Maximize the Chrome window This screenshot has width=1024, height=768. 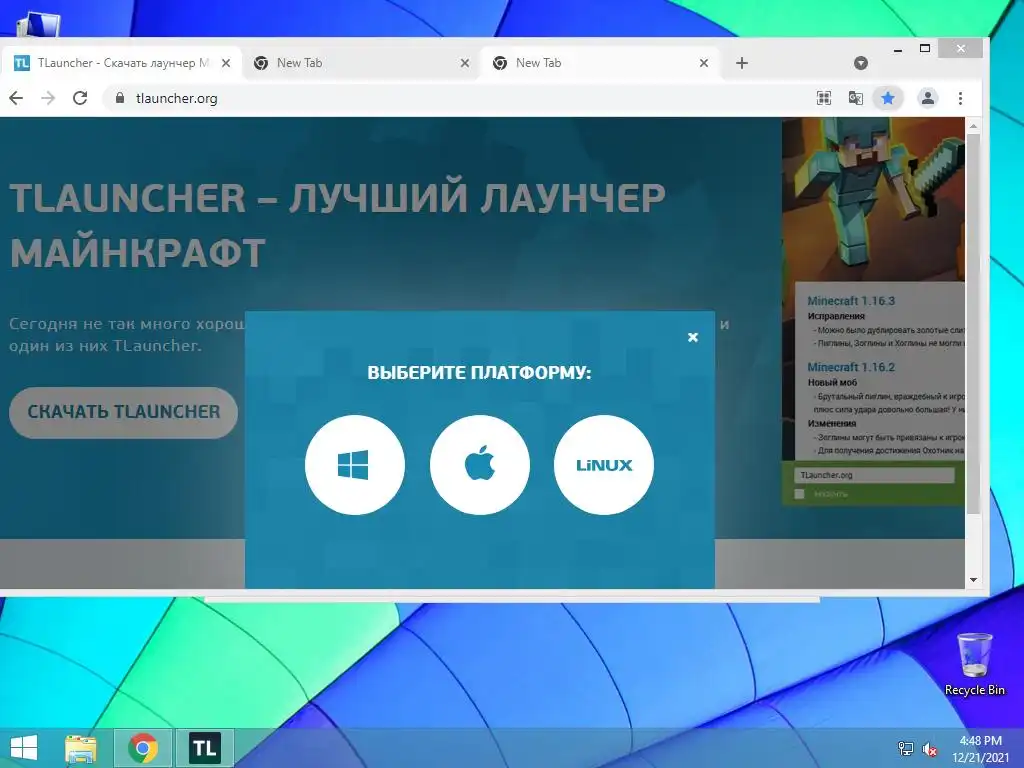click(925, 48)
